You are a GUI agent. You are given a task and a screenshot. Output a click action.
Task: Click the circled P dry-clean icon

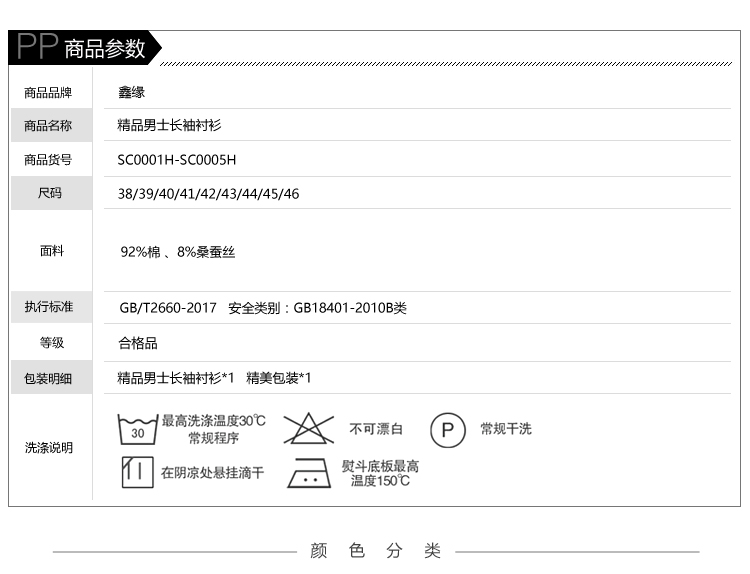[x=448, y=430]
